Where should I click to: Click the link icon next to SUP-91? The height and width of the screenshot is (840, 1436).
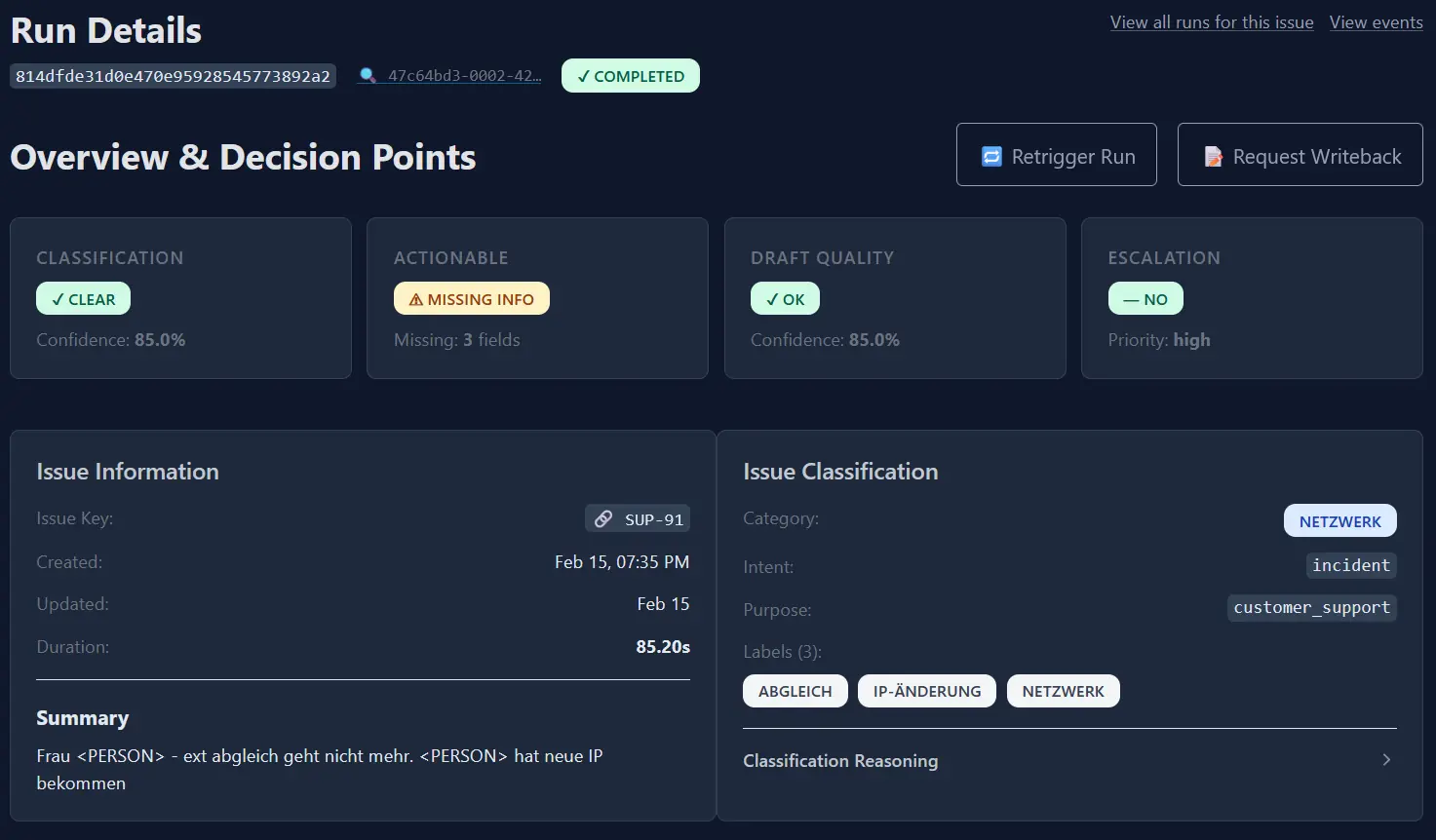[603, 519]
